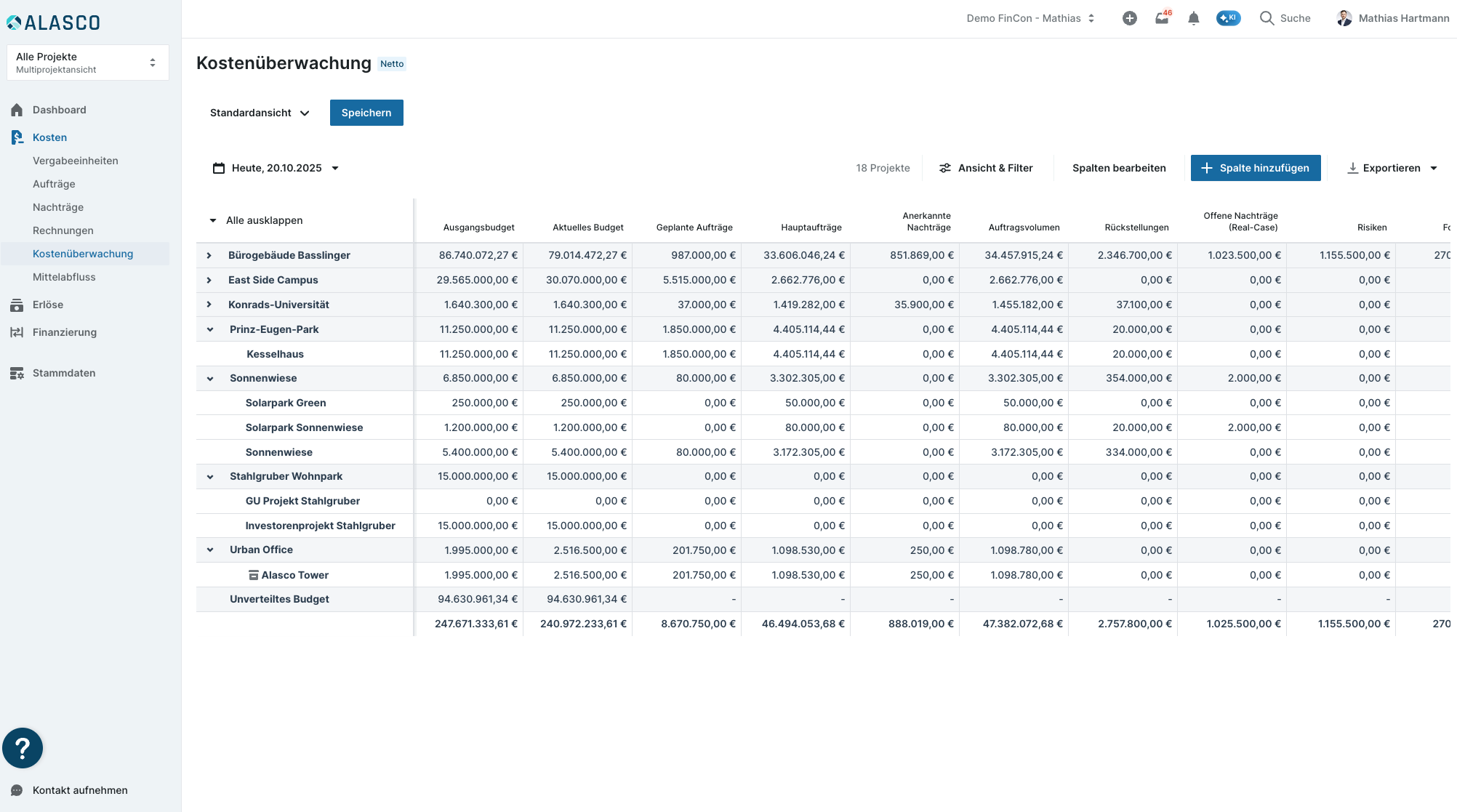Open Mittelabfluss in the sidebar

pos(64,277)
